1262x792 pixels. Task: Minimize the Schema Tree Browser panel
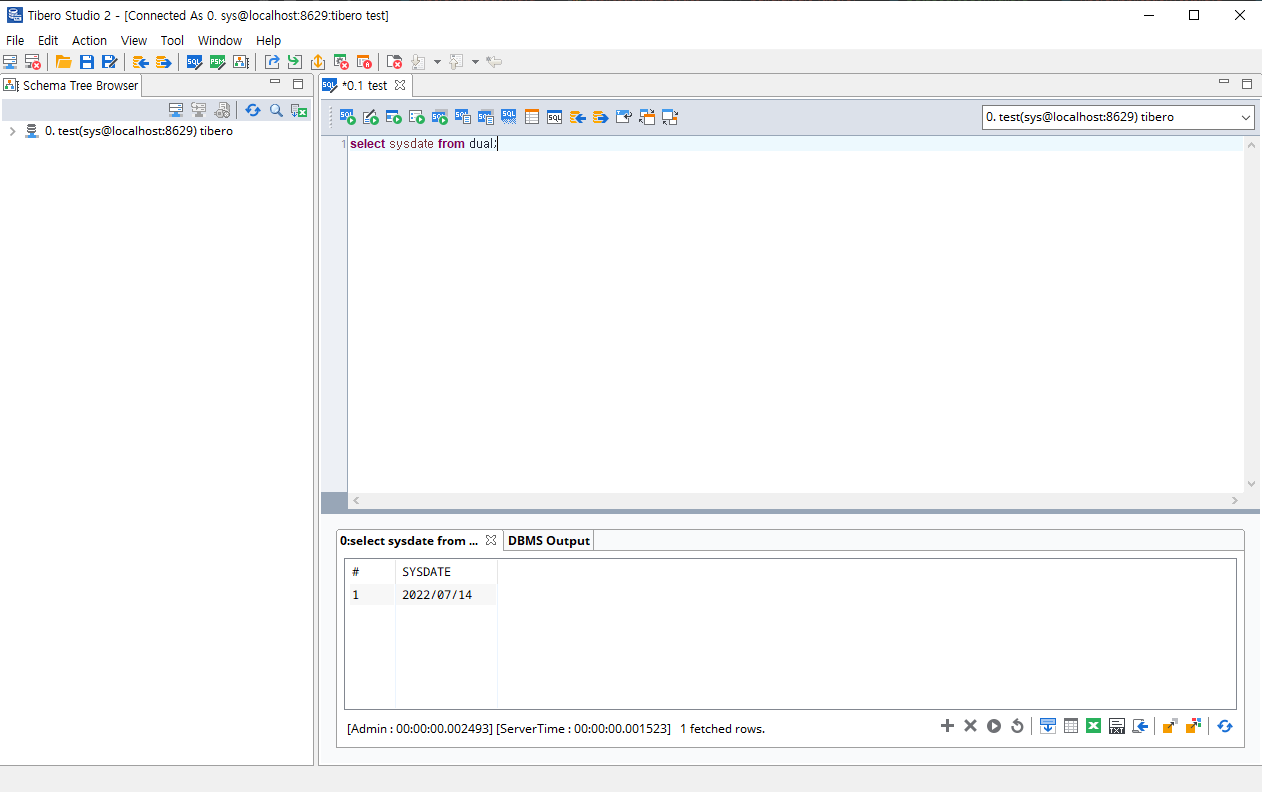tap(275, 83)
